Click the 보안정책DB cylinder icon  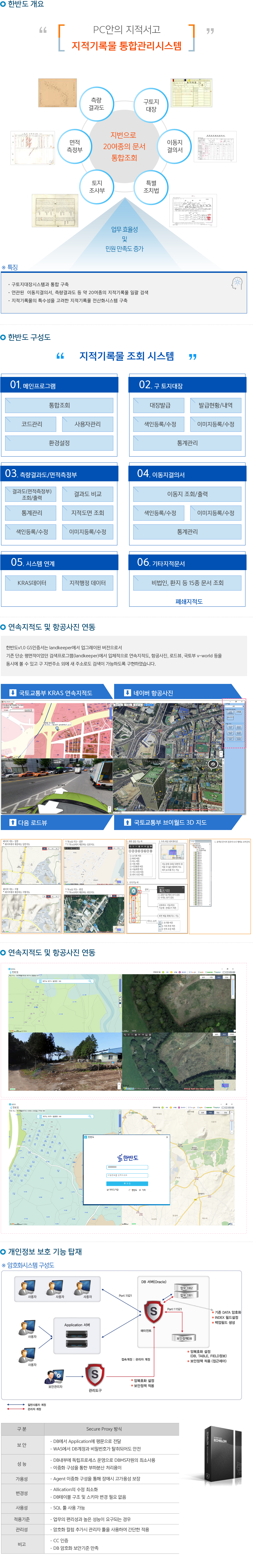(184, 1338)
